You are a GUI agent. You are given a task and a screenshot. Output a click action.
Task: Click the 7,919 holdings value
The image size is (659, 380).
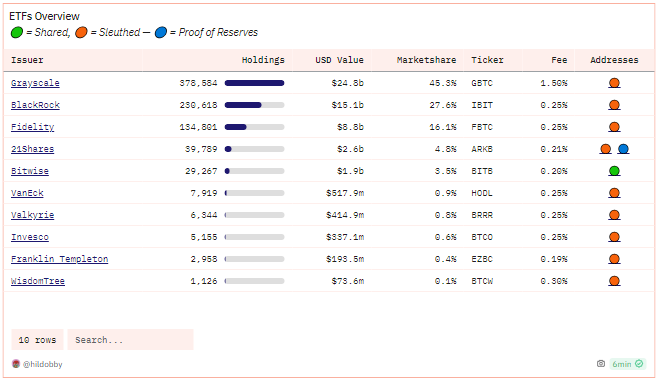[x=204, y=193]
